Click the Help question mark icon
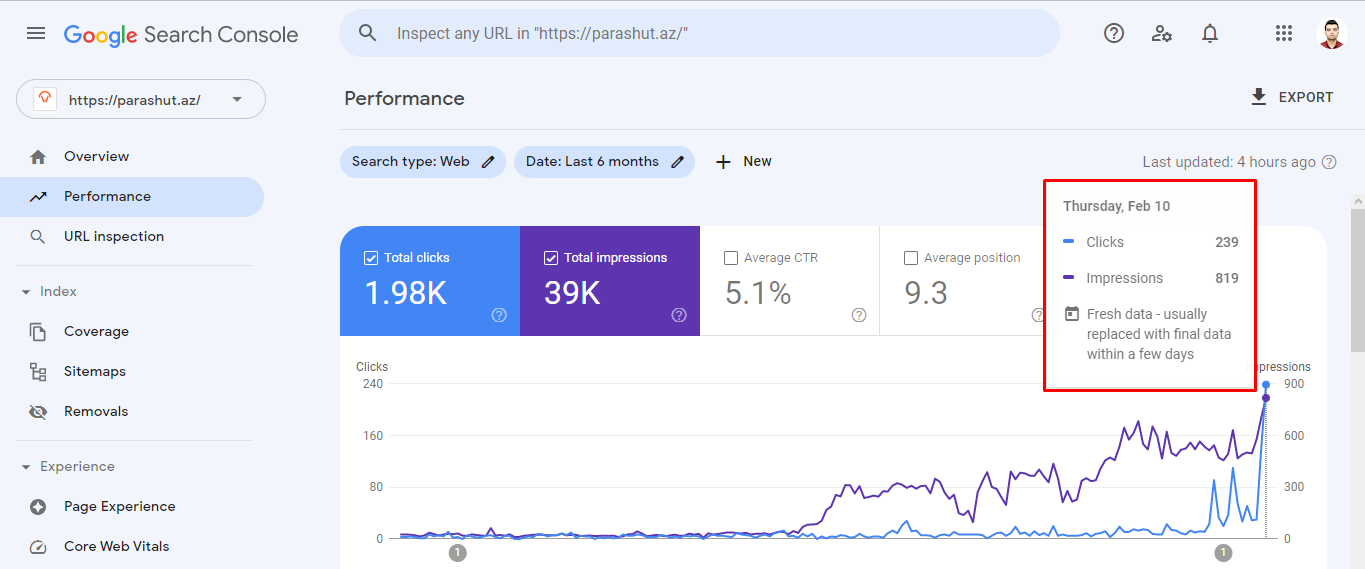The height and width of the screenshot is (569, 1365). coord(1114,33)
